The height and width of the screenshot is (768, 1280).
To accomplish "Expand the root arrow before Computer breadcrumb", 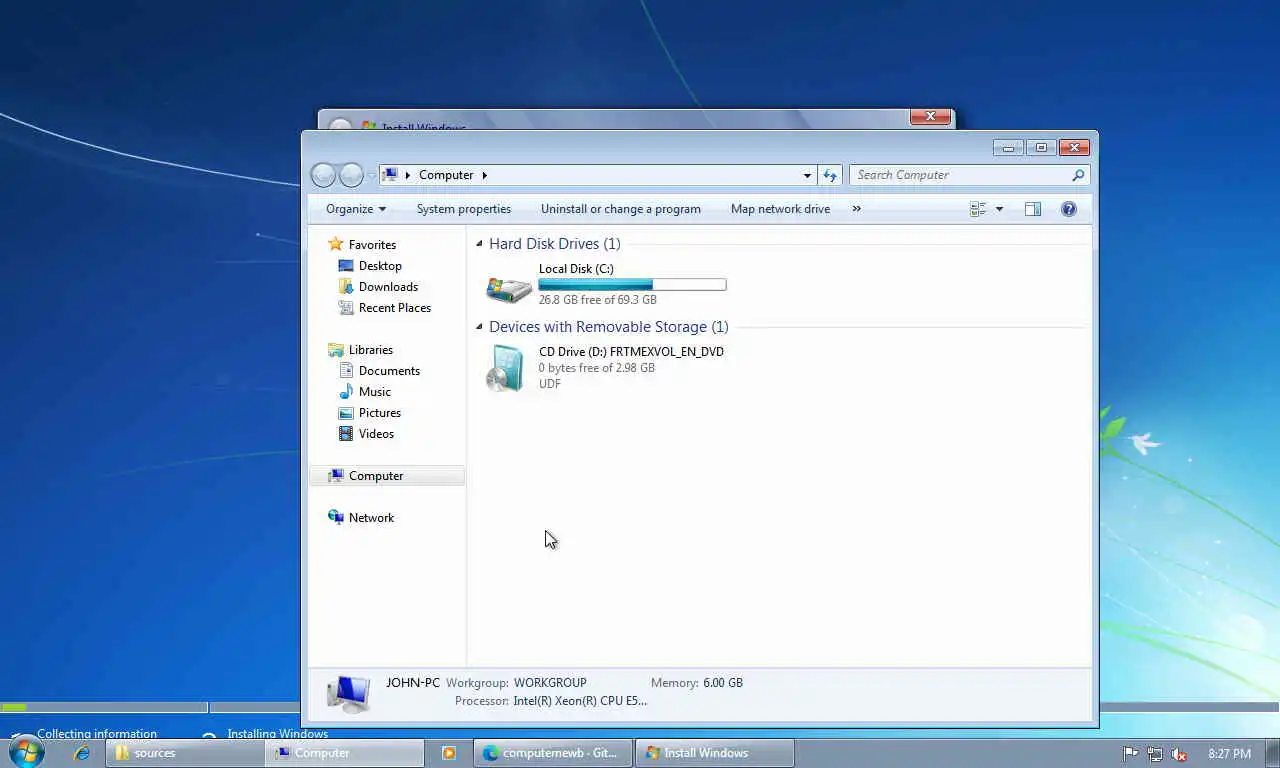I will 408,175.
